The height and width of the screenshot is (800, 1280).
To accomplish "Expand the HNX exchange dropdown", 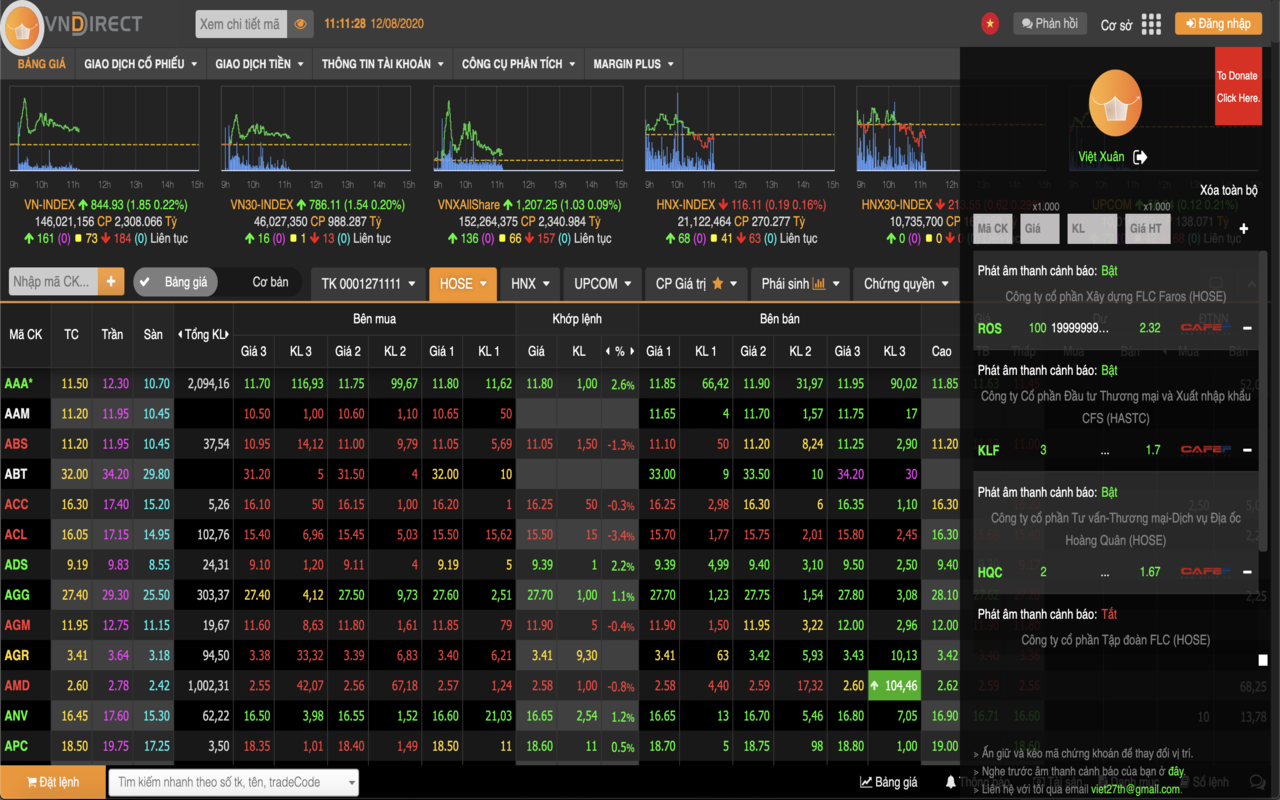I will 530,283.
